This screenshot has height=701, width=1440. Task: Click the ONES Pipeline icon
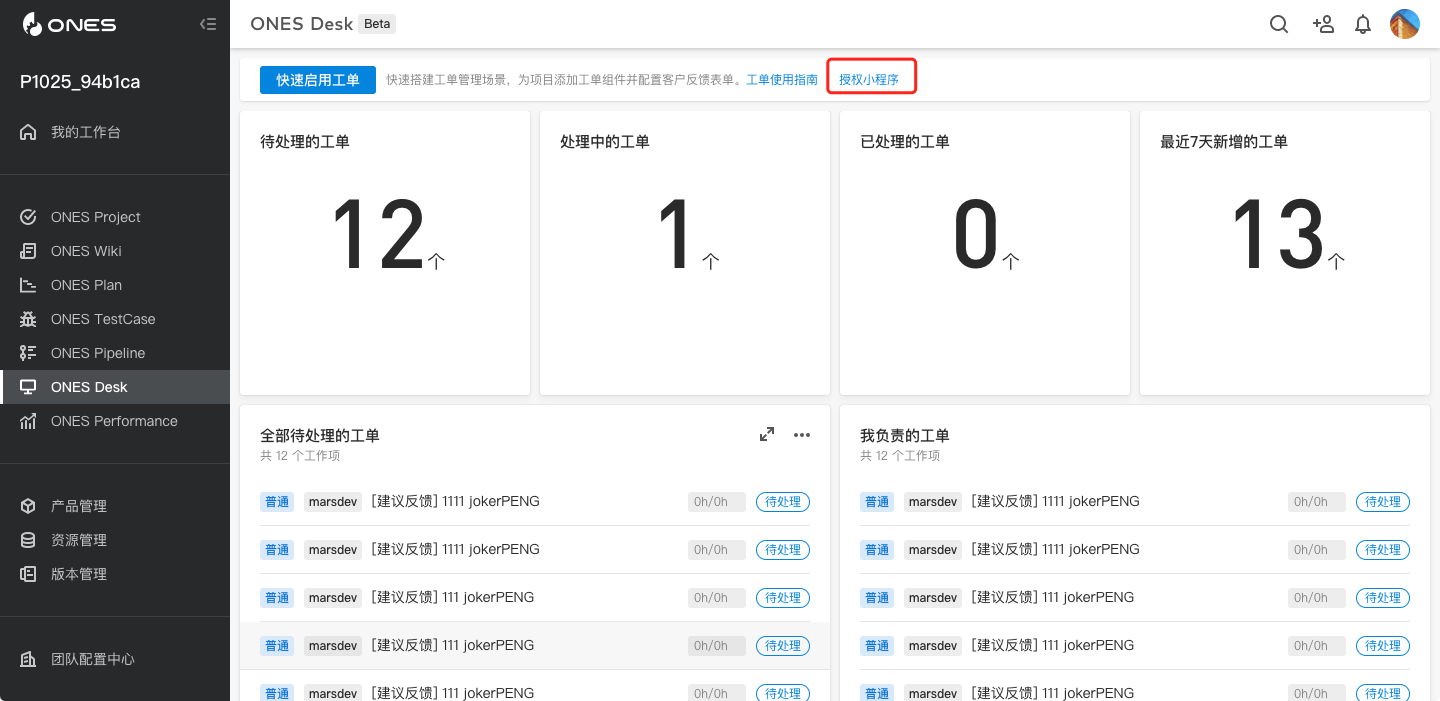[x=28, y=353]
